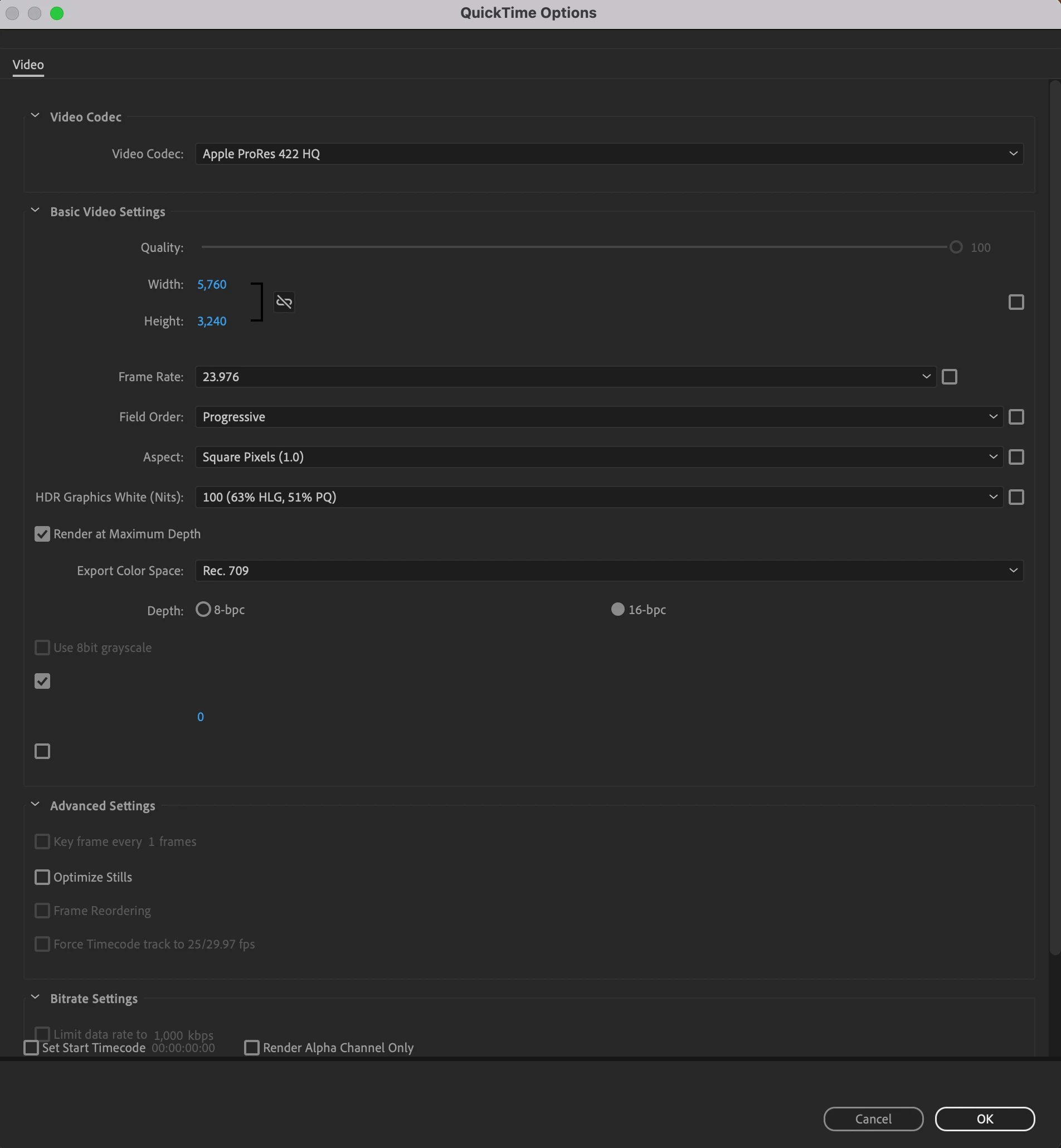Check the box beside HDR Graphics White

(1016, 497)
